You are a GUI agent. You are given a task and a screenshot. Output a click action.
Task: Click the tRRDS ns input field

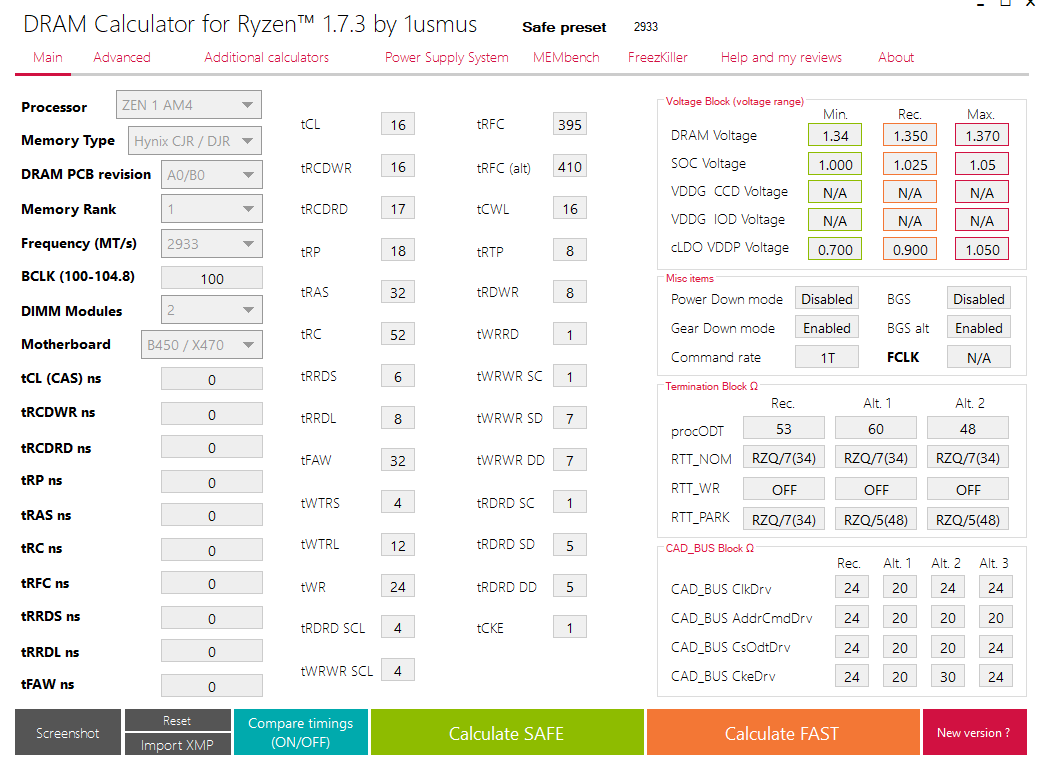[x=211, y=618]
